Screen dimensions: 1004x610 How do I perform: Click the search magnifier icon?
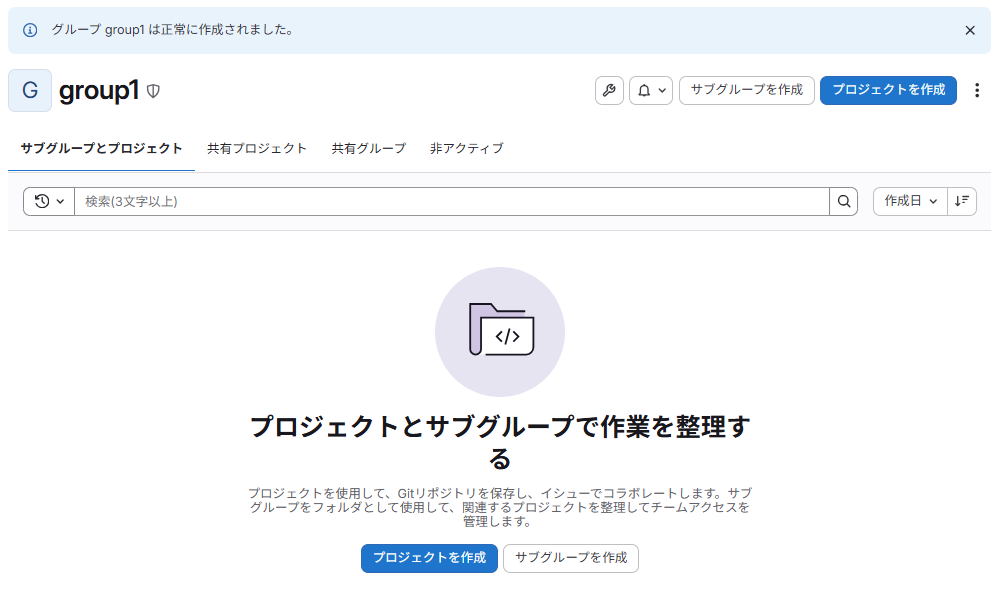coord(843,201)
